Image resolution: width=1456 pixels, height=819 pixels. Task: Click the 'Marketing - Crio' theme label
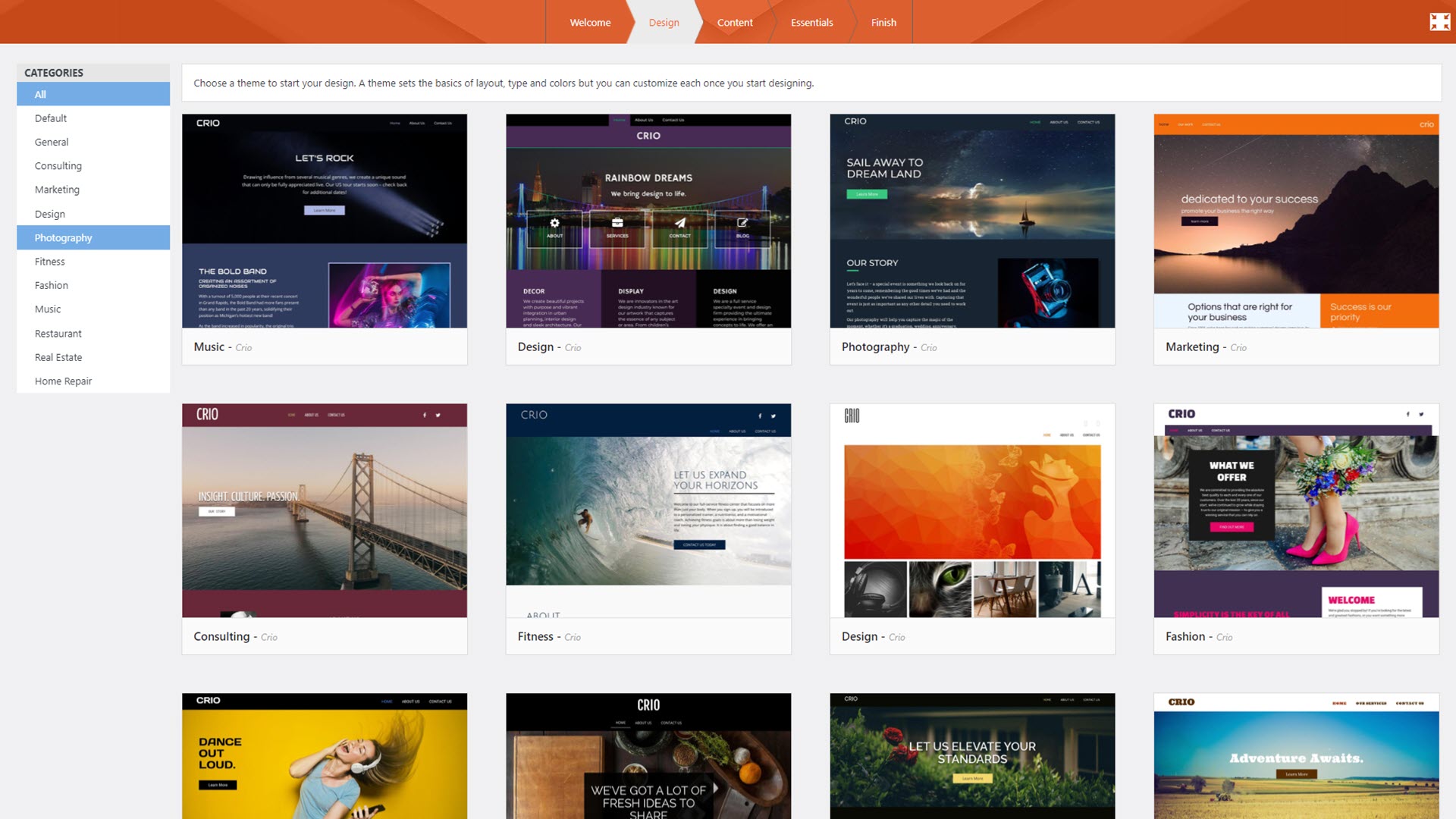(x=1206, y=347)
